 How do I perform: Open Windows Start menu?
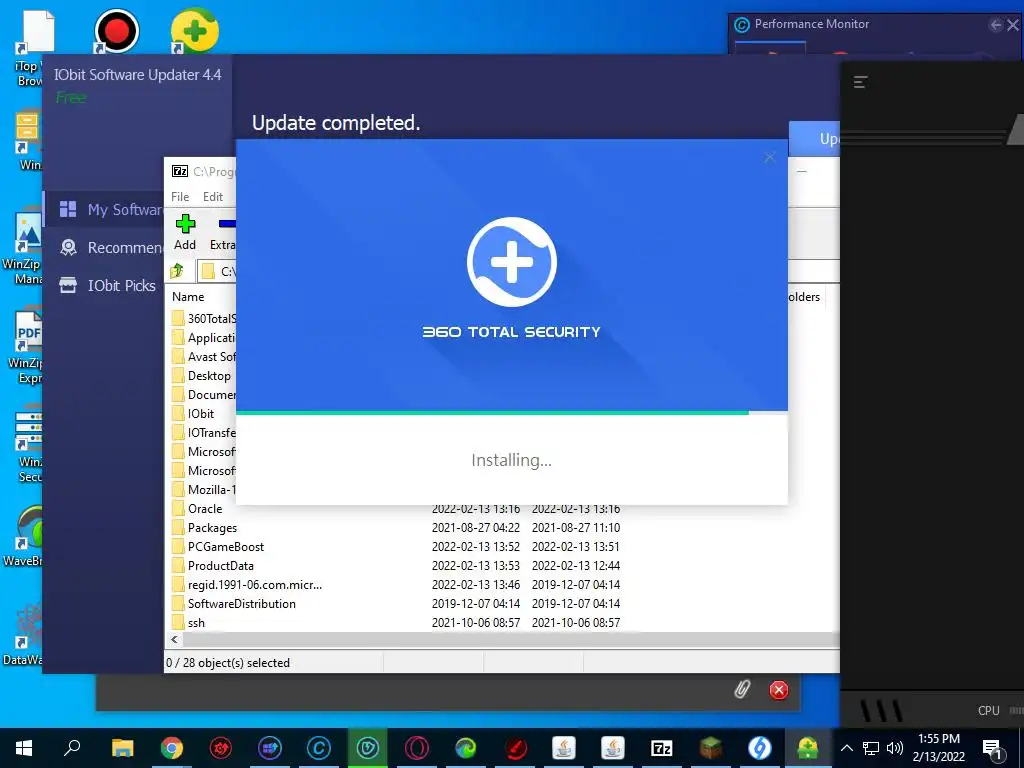point(24,748)
